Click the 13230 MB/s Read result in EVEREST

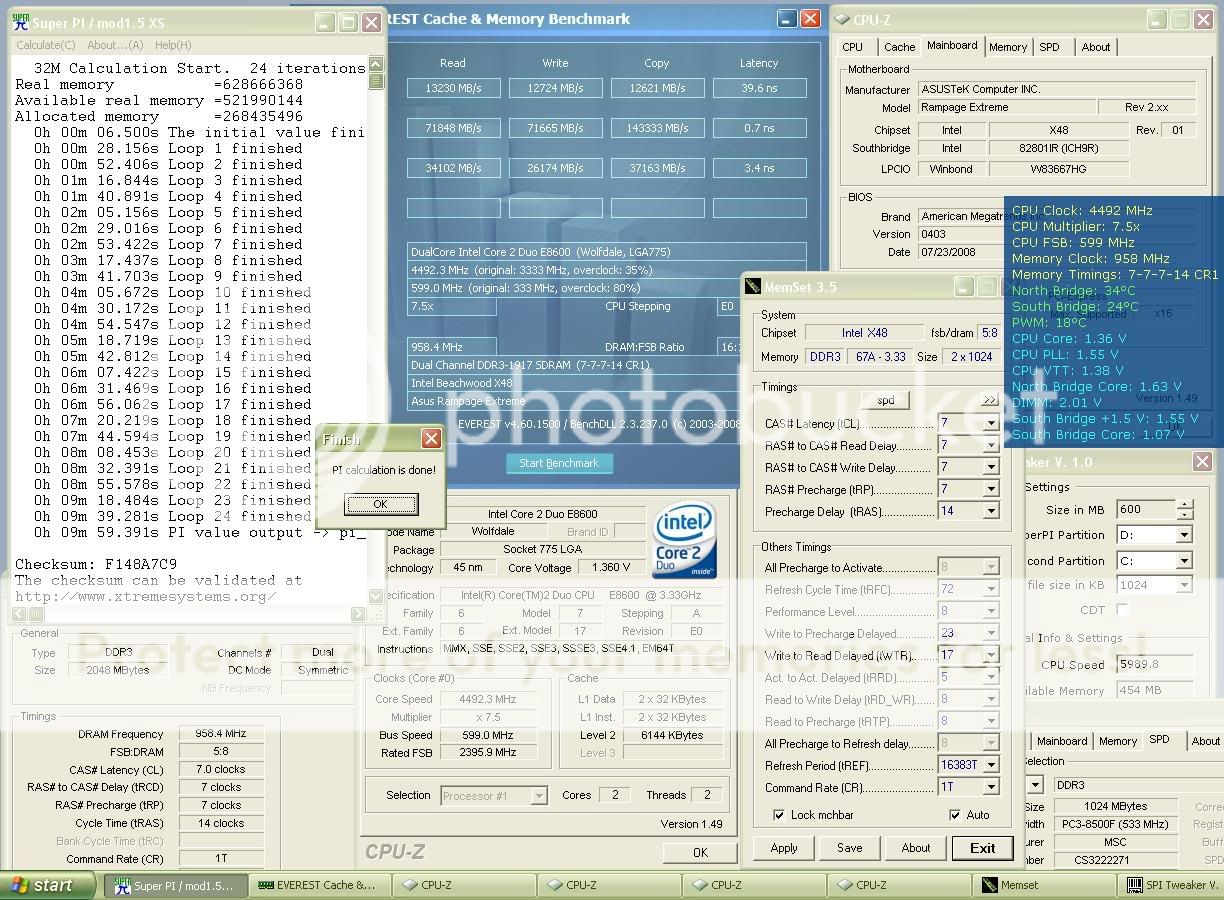pos(453,88)
